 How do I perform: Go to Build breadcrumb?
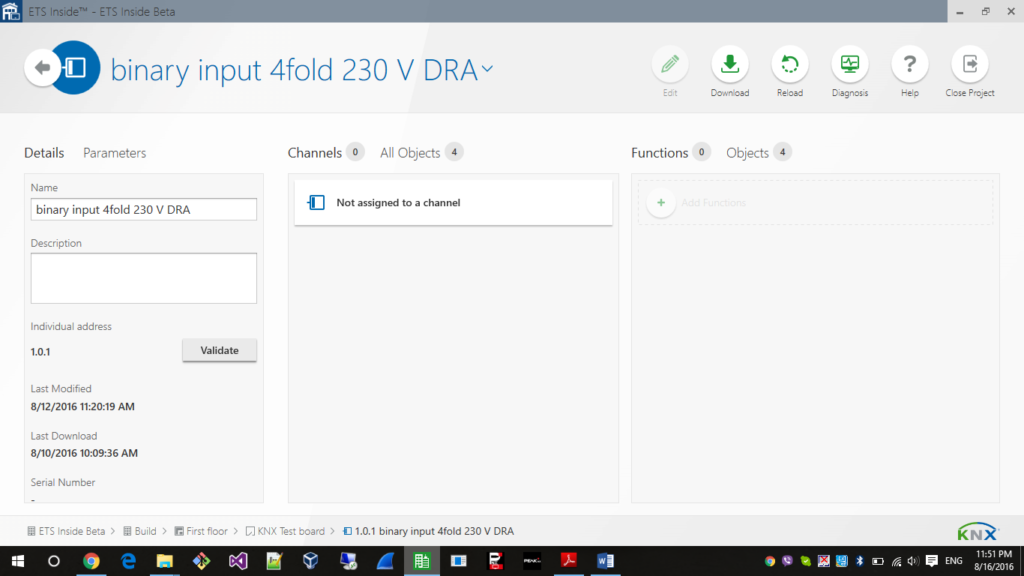pyautogui.click(x=140, y=531)
